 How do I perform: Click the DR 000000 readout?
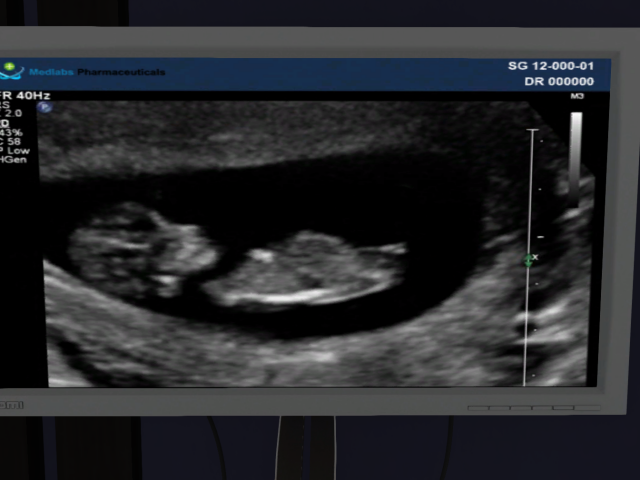tap(558, 82)
